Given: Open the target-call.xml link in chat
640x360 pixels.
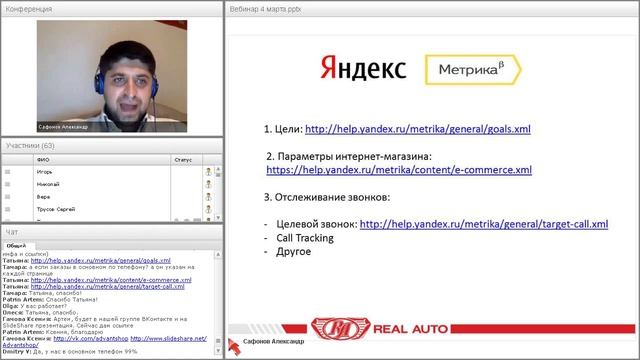Looking at the screenshot, I should (107, 287).
